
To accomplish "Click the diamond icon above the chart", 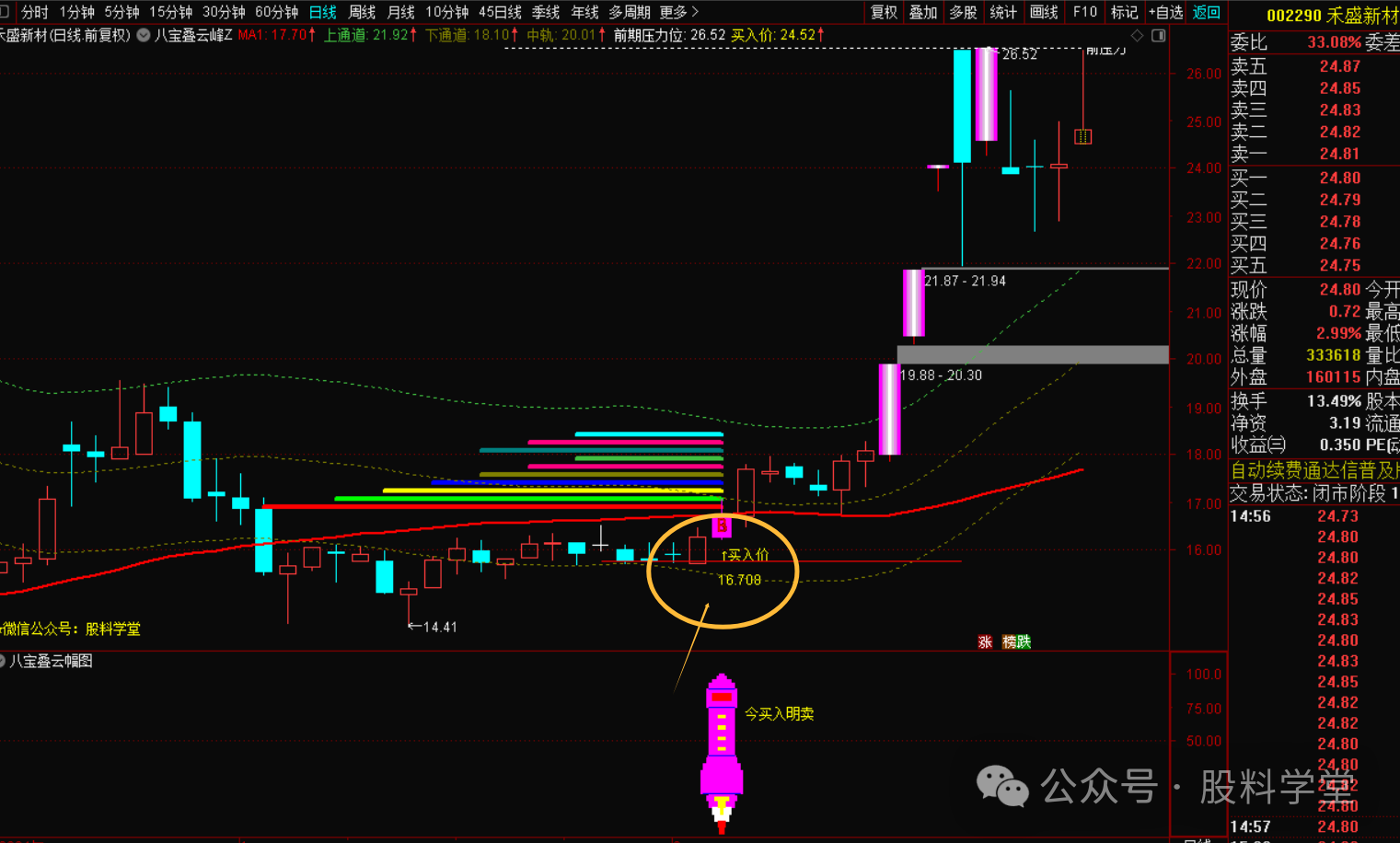I will tap(1138, 35).
